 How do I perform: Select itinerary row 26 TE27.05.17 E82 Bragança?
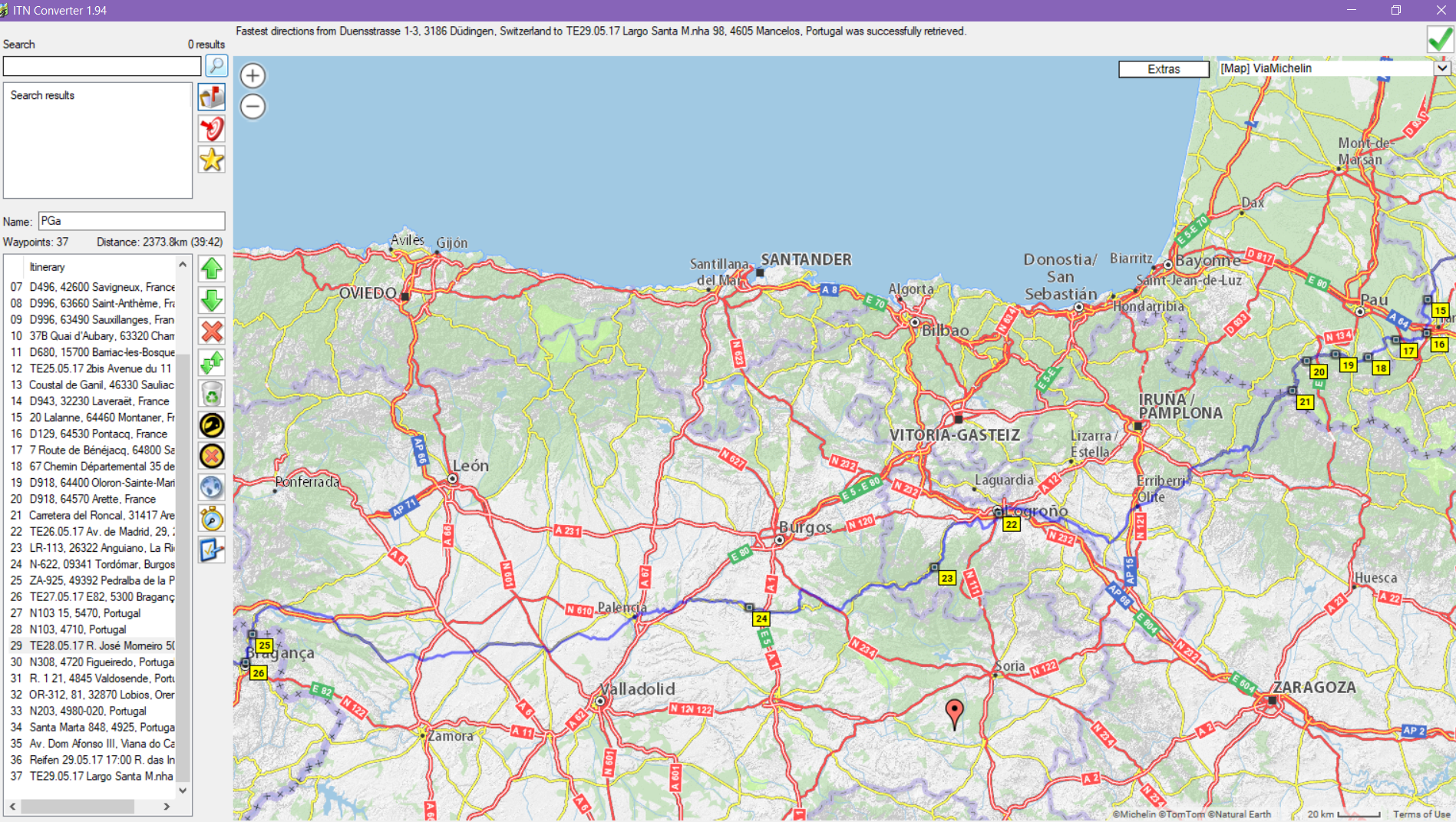92,596
